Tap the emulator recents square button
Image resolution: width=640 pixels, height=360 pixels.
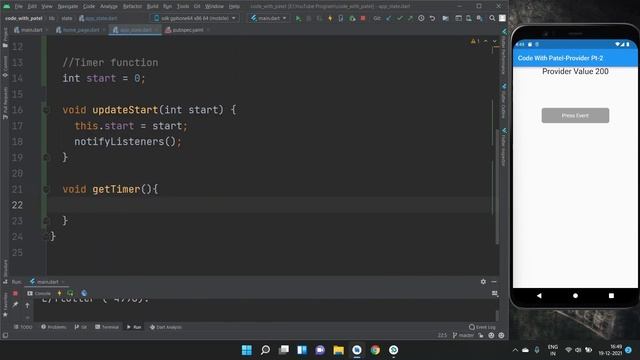pos(611,296)
